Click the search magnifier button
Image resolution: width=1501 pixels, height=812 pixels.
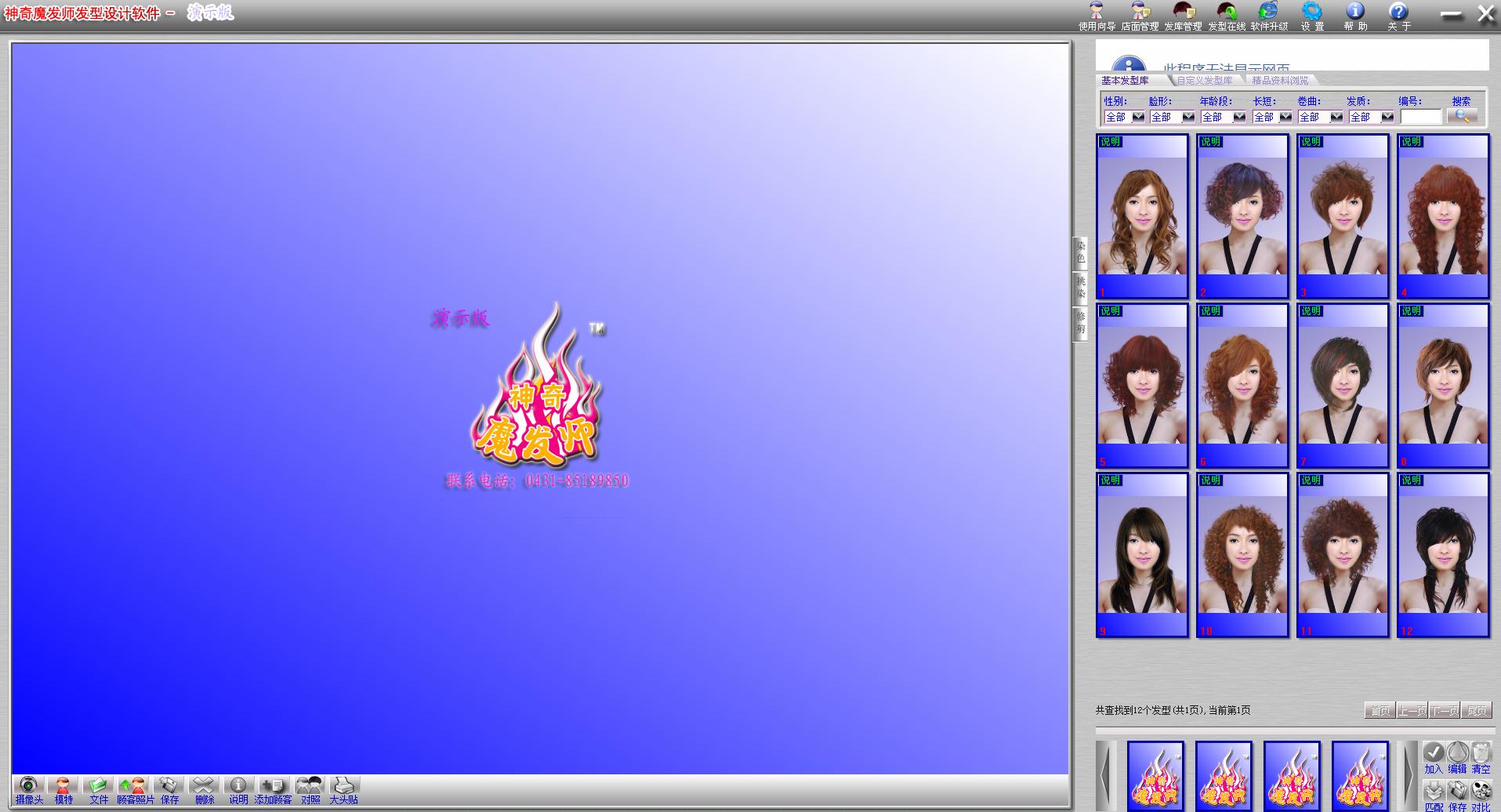click(1462, 116)
